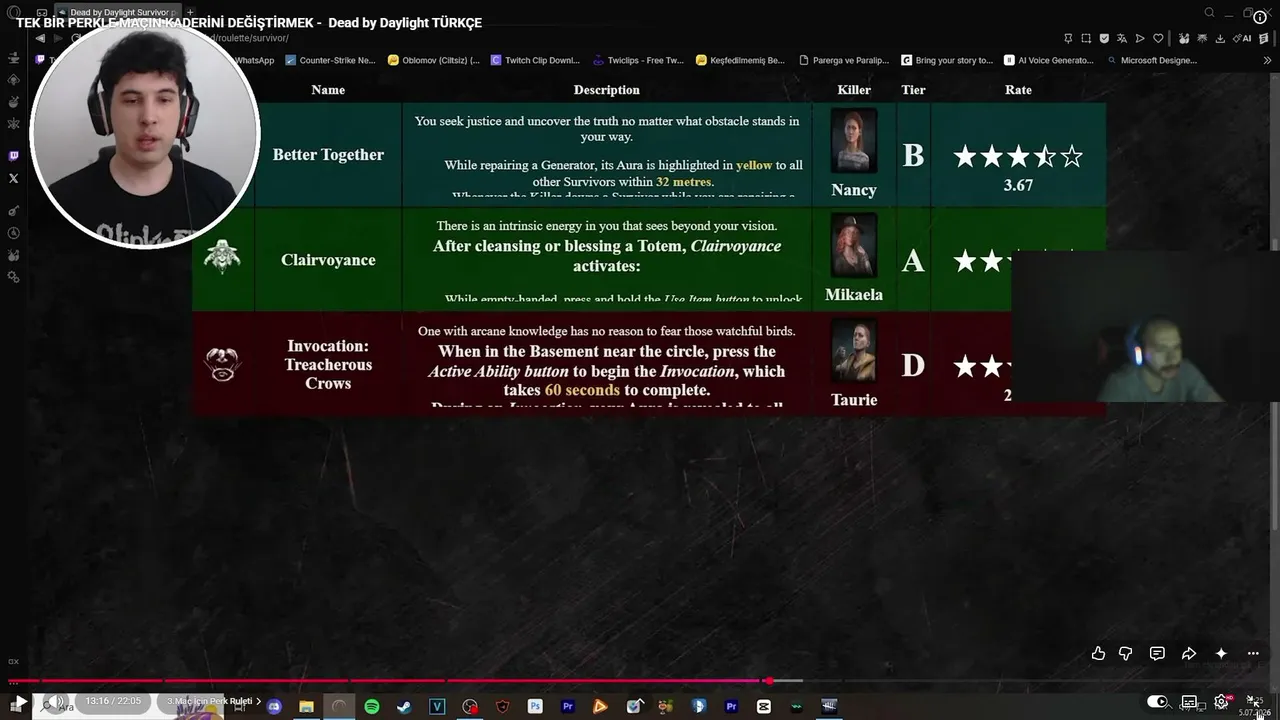The height and width of the screenshot is (720, 1280).
Task: Exit fullscreen in the video player
Action: coord(1253,701)
